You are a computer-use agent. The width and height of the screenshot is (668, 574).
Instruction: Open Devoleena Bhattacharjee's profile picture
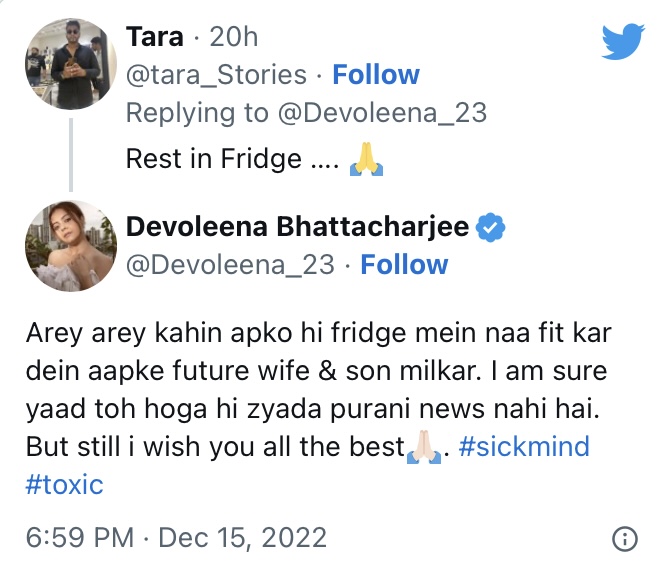pyautogui.click(x=69, y=246)
